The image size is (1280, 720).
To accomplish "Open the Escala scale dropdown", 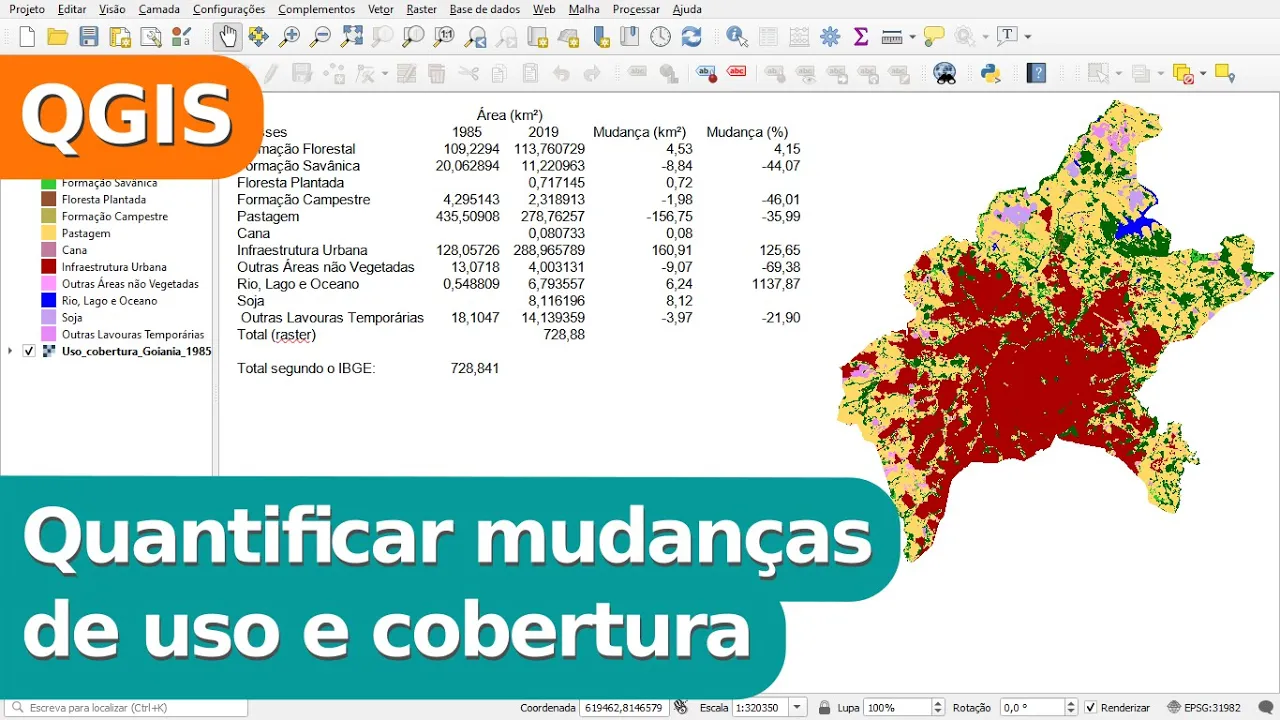I will [x=798, y=708].
